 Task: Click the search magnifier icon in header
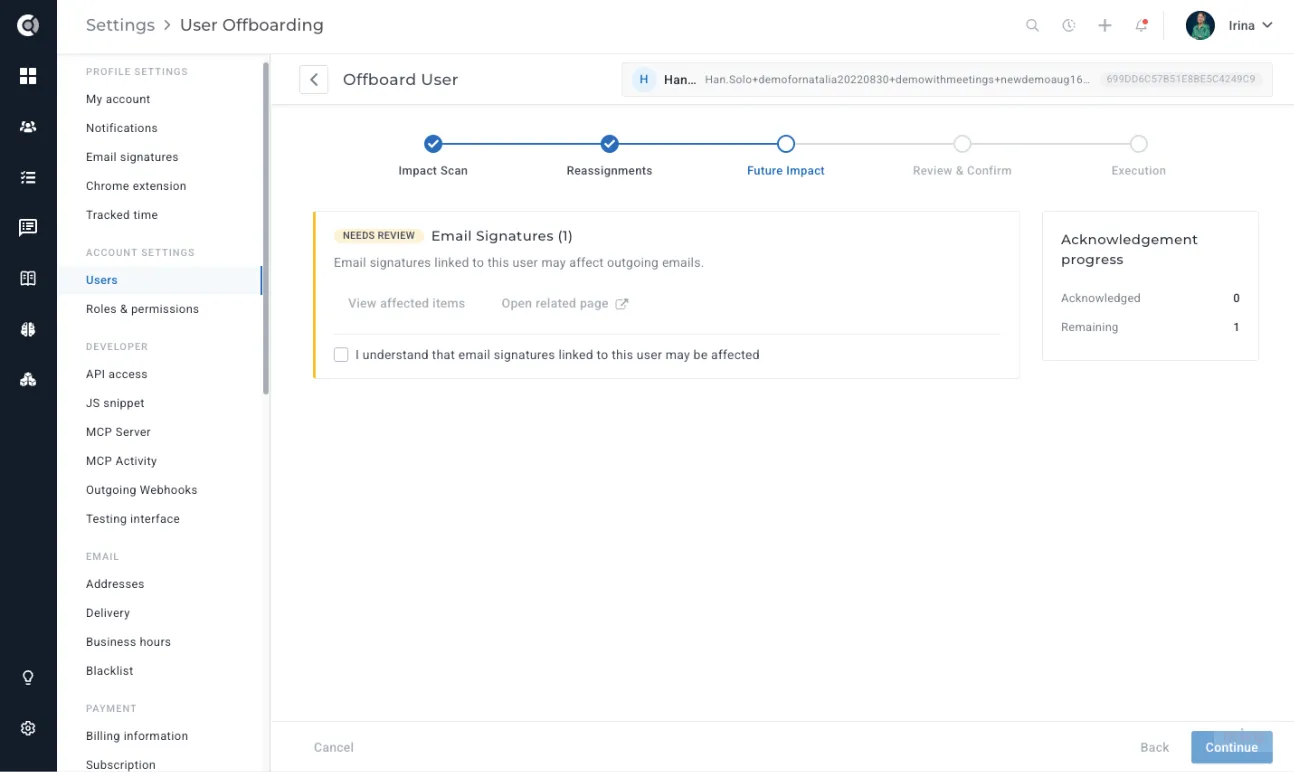tap(1032, 26)
